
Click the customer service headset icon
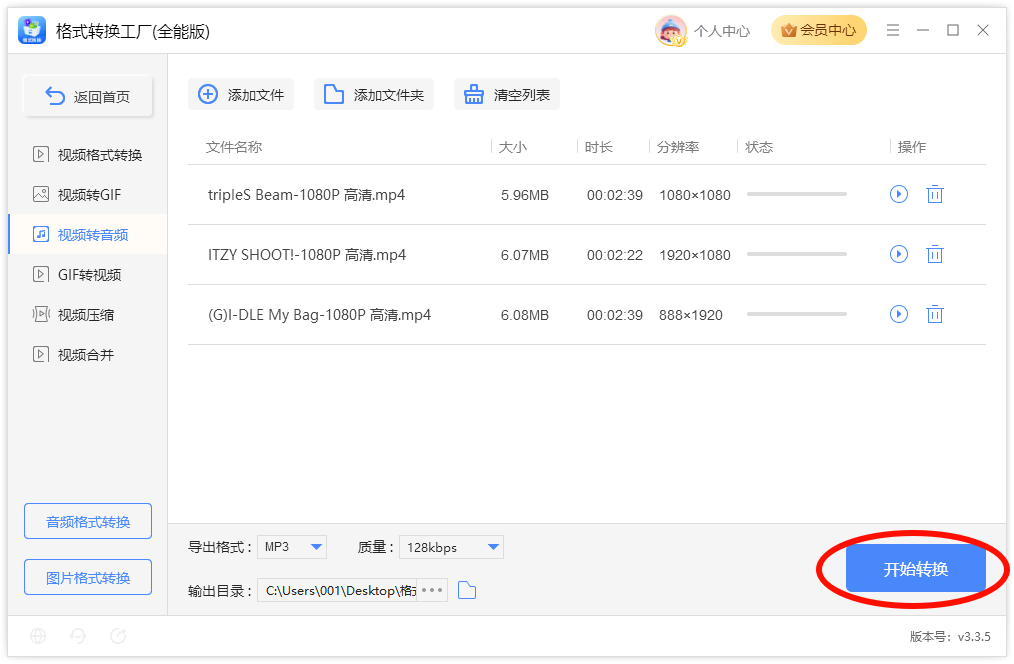coord(78,636)
